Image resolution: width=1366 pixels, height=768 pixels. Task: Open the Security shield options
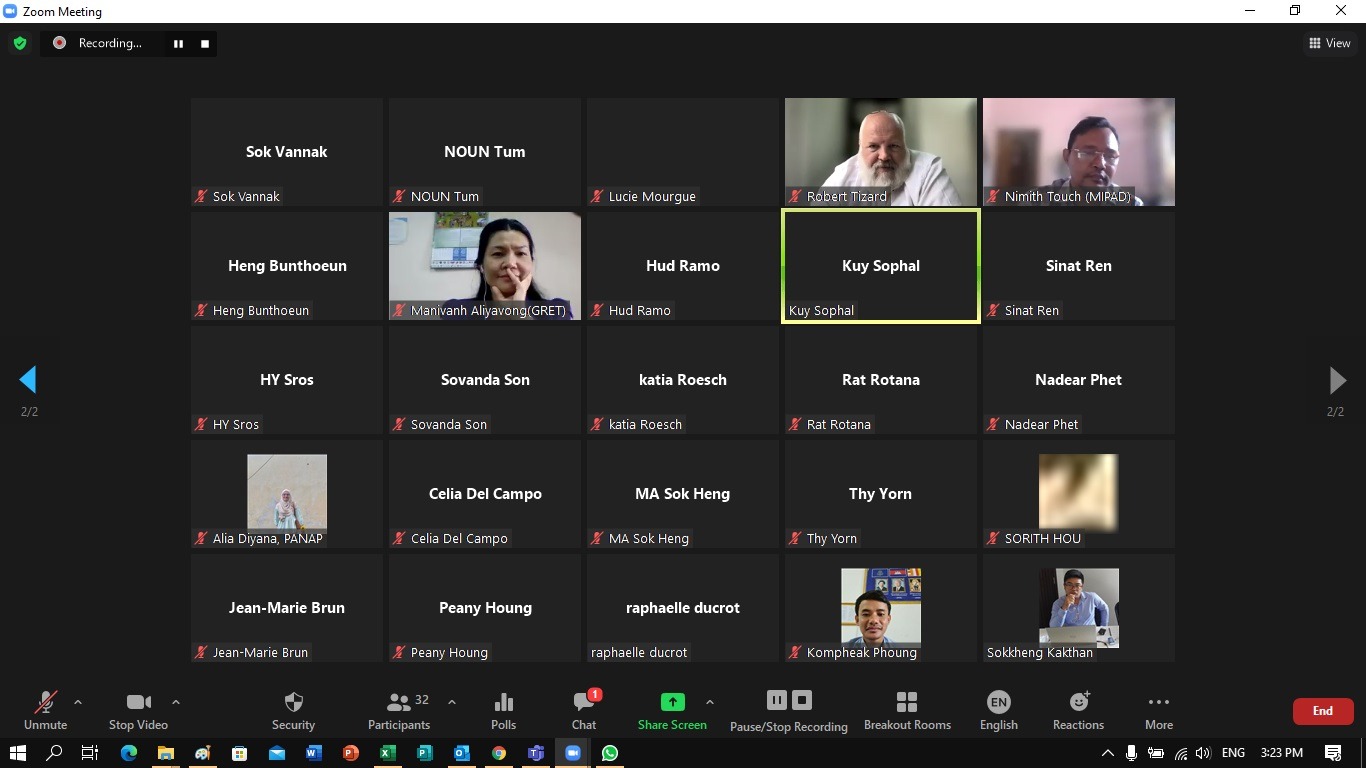pyautogui.click(x=293, y=710)
